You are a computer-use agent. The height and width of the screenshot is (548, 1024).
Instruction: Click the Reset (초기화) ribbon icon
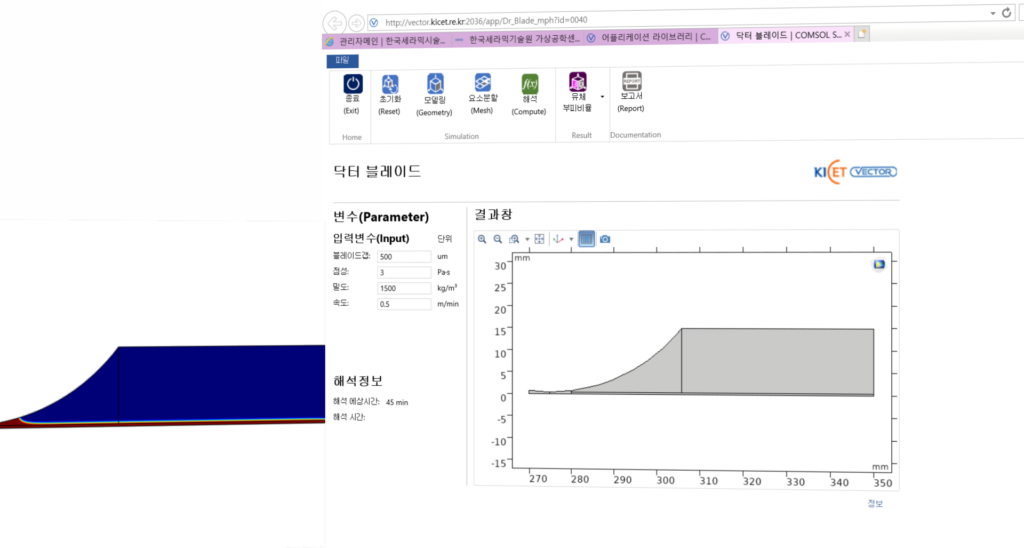click(x=389, y=84)
